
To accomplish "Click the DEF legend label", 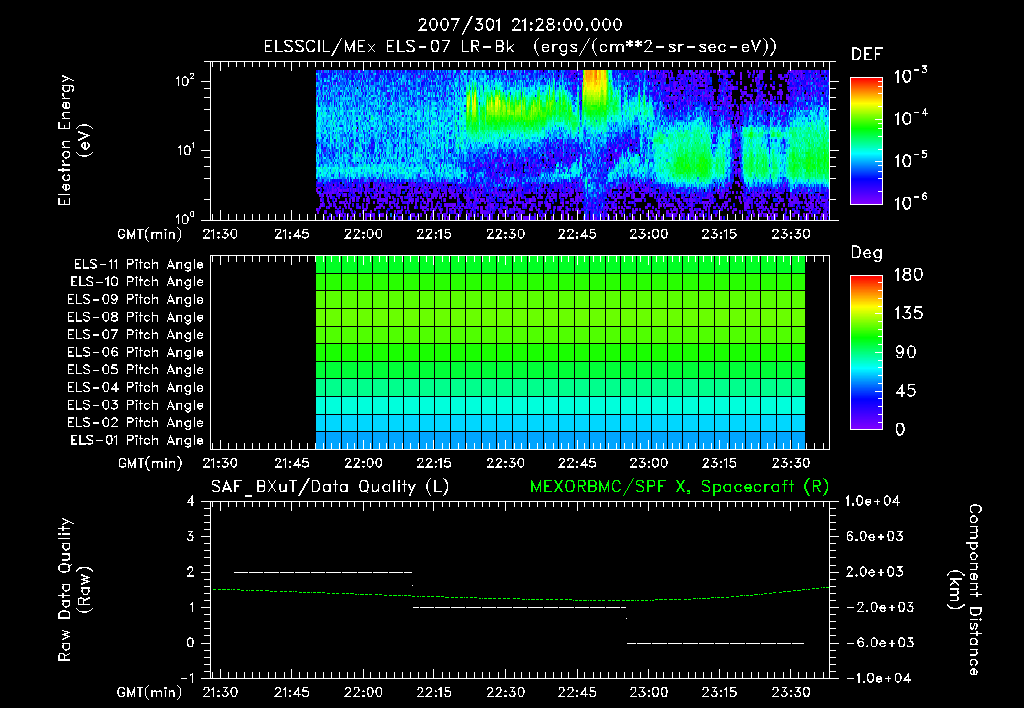I will pyautogui.click(x=867, y=55).
